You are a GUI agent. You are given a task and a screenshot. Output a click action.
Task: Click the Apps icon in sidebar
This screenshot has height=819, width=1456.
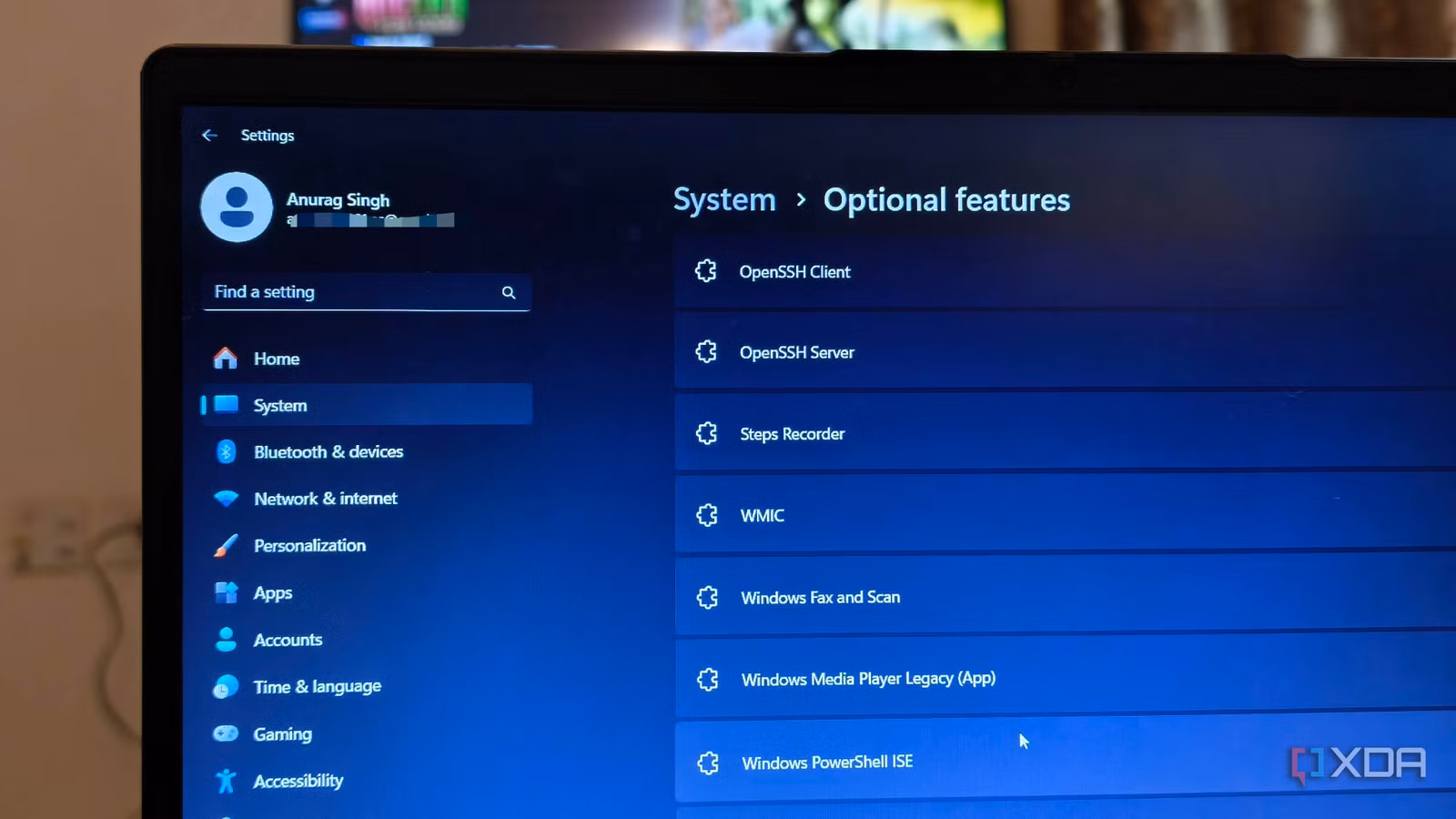click(226, 592)
